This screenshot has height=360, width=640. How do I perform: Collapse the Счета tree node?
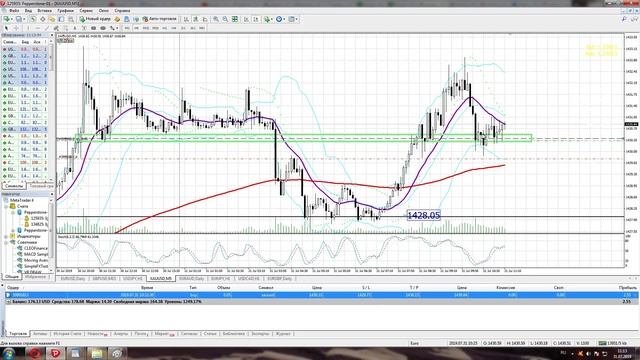pyautogui.click(x=6, y=207)
